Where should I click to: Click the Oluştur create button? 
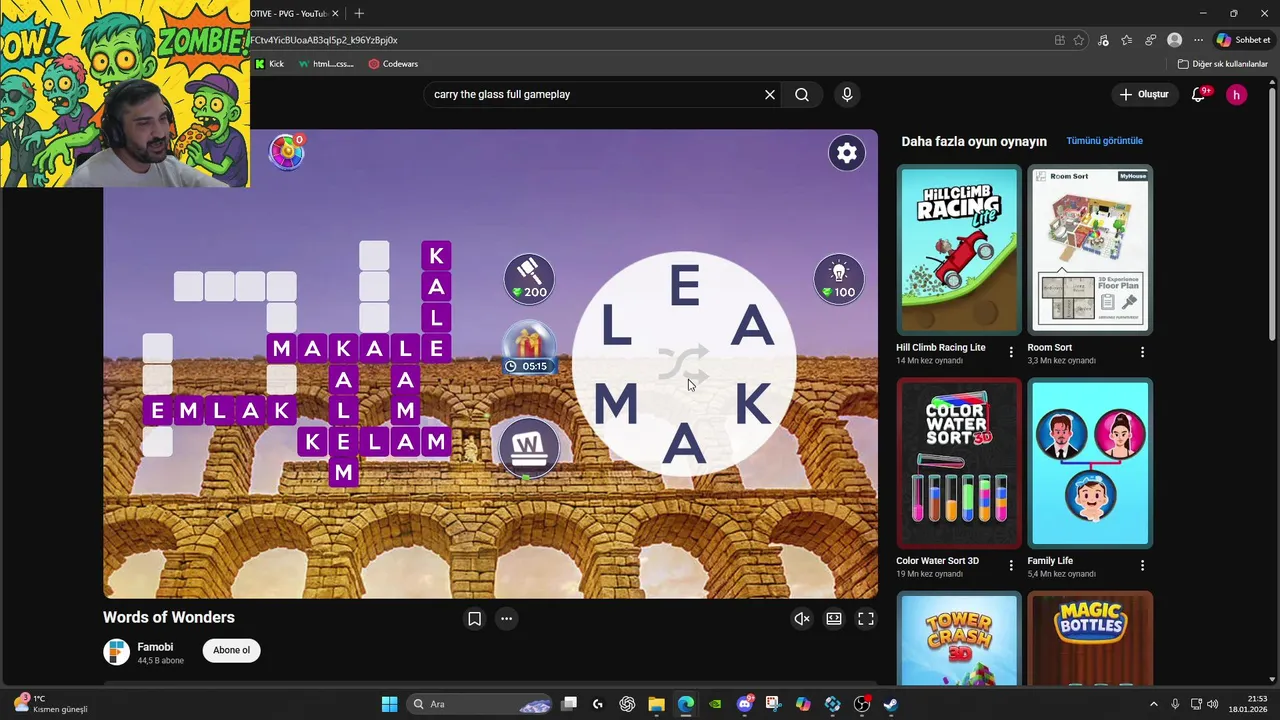1144,94
